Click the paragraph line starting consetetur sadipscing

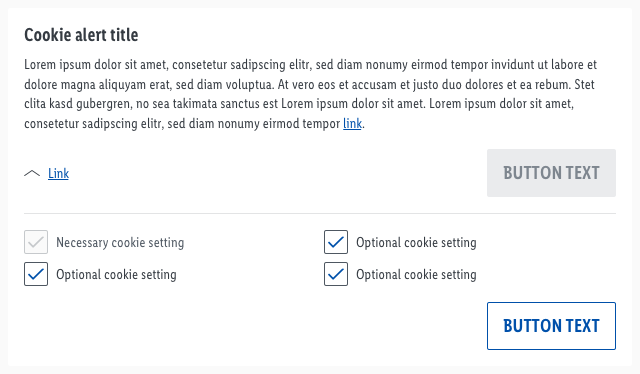click(194, 123)
